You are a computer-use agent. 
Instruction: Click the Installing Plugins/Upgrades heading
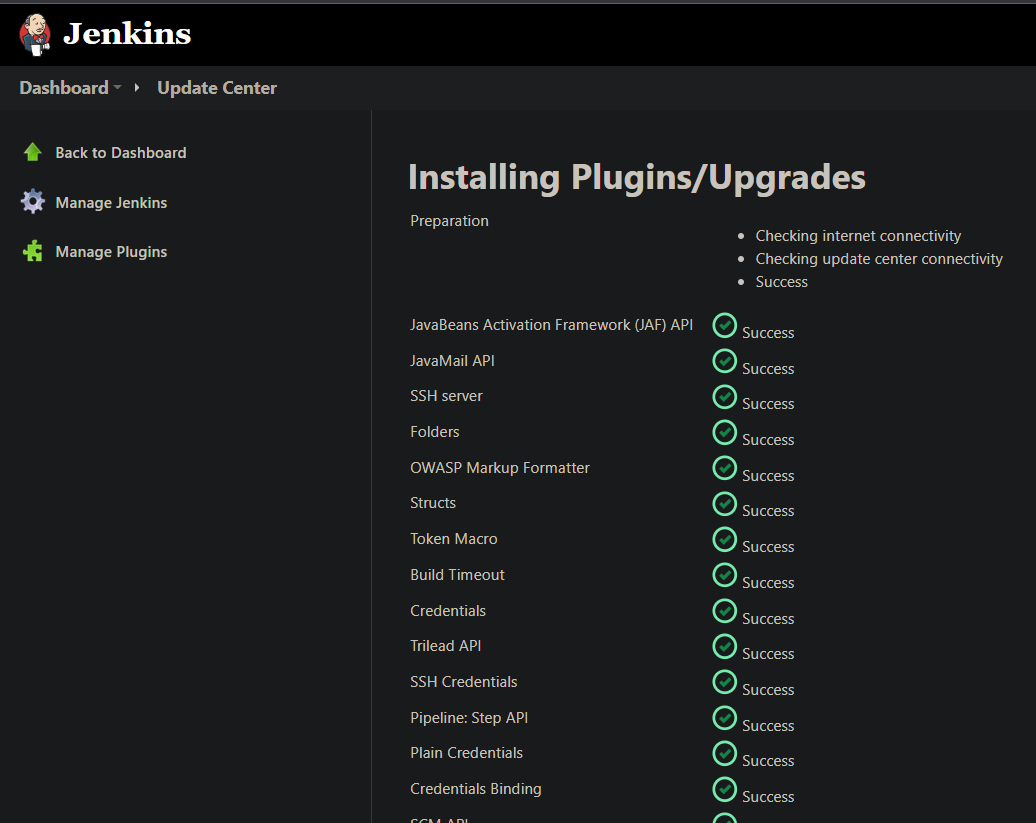[x=637, y=177]
